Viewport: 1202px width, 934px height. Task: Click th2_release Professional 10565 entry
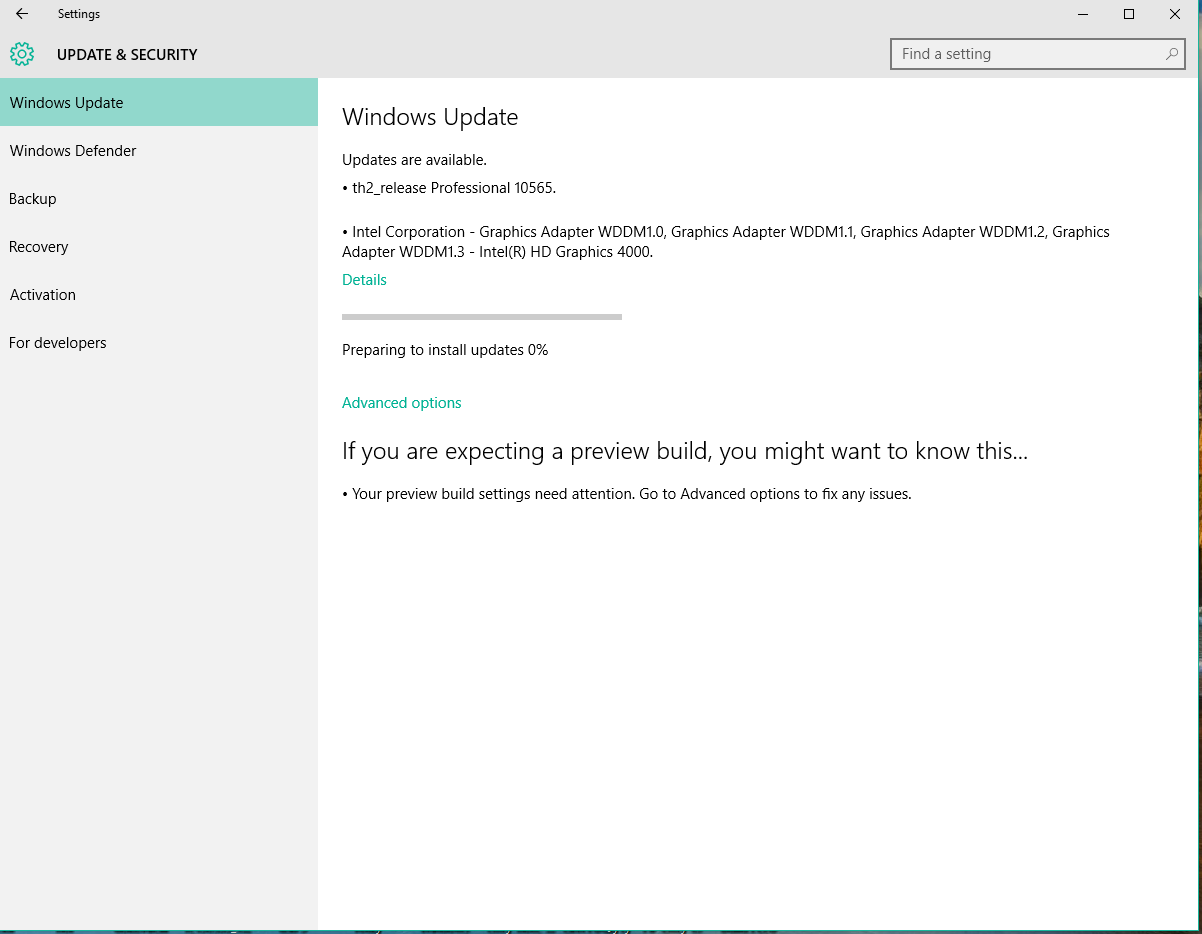tap(449, 188)
